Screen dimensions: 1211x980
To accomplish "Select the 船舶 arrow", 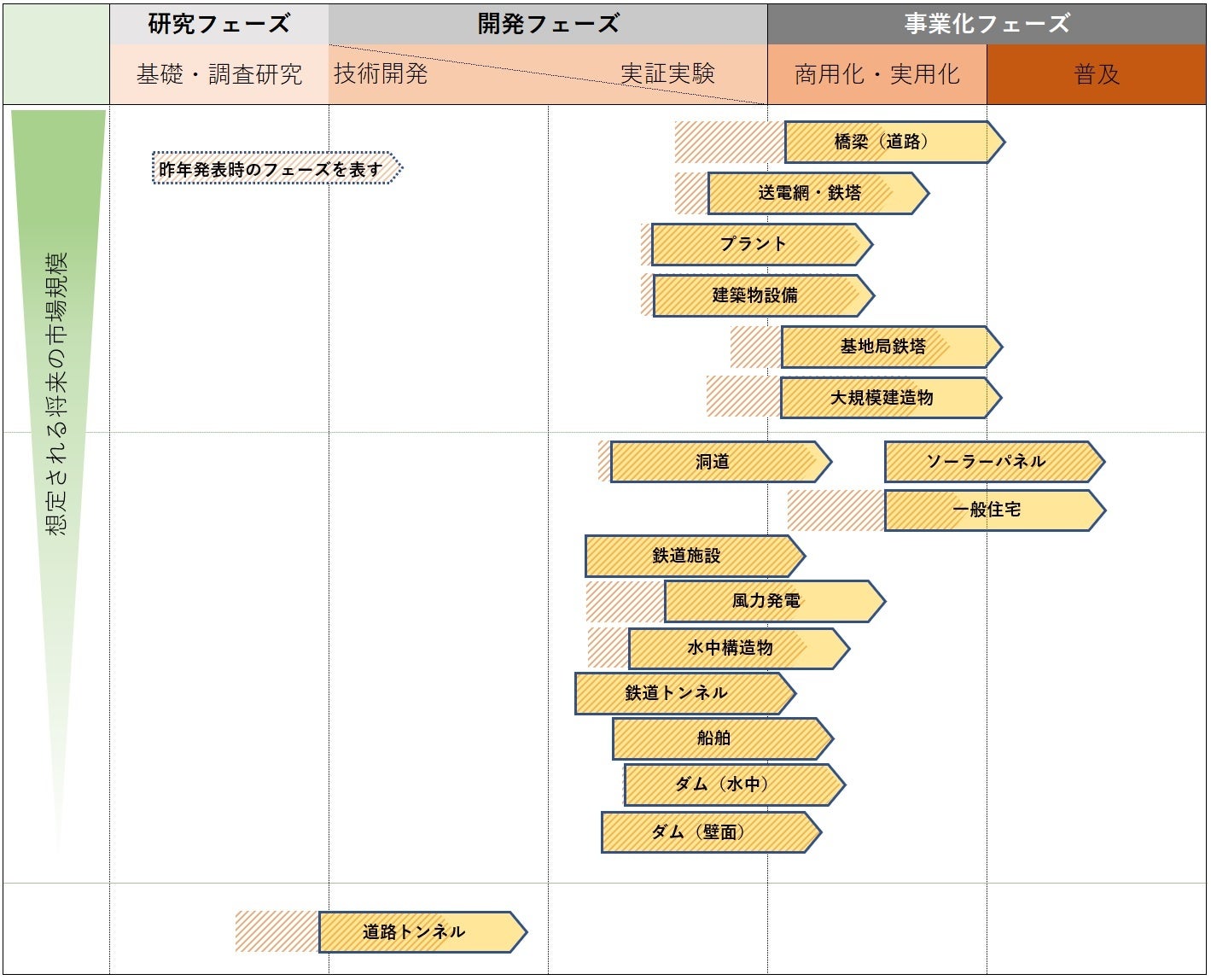I will point(723,738).
